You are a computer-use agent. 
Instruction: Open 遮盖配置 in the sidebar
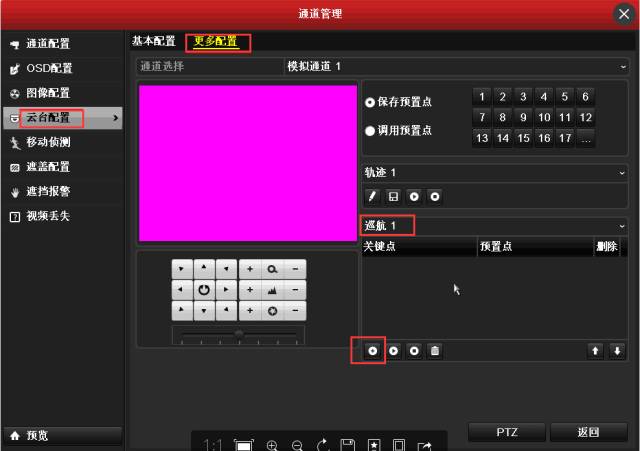(x=62, y=167)
